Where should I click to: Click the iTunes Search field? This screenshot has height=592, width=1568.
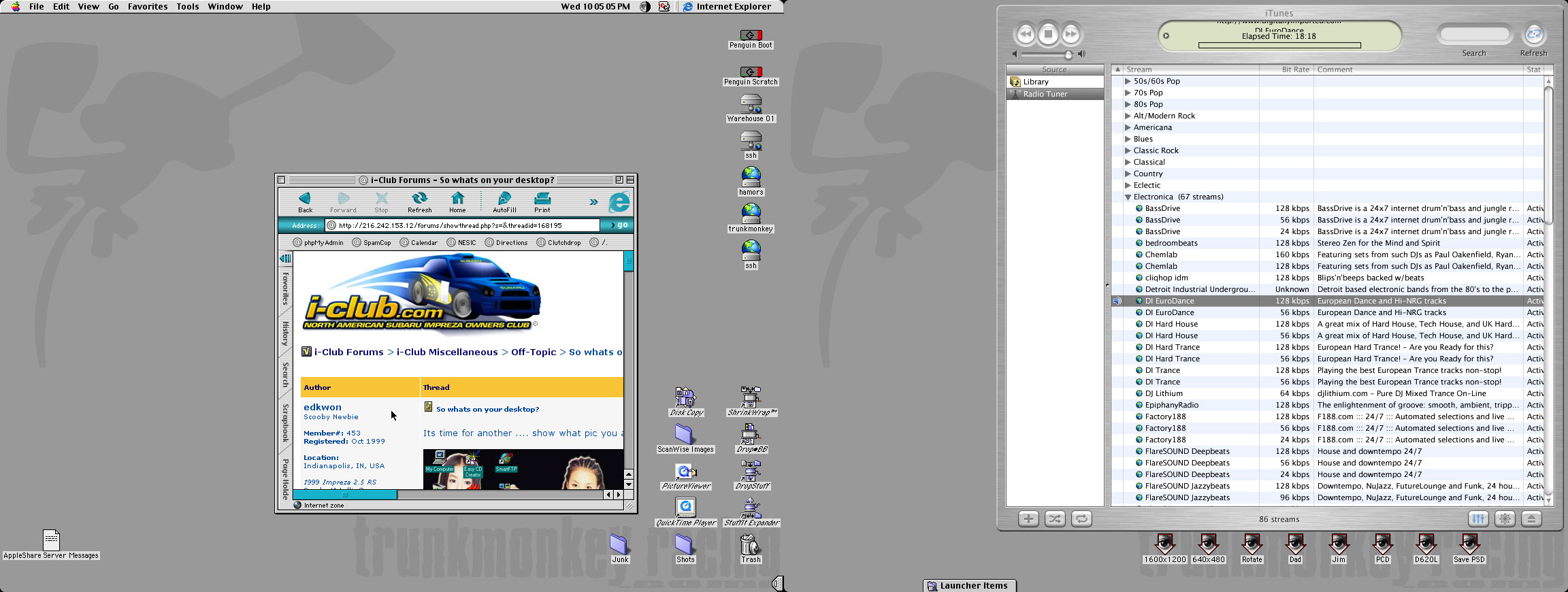1474,34
